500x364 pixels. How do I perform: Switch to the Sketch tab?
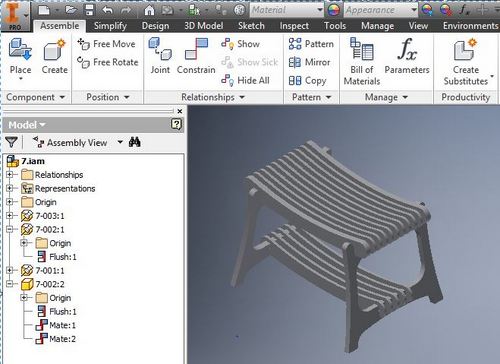click(x=251, y=26)
